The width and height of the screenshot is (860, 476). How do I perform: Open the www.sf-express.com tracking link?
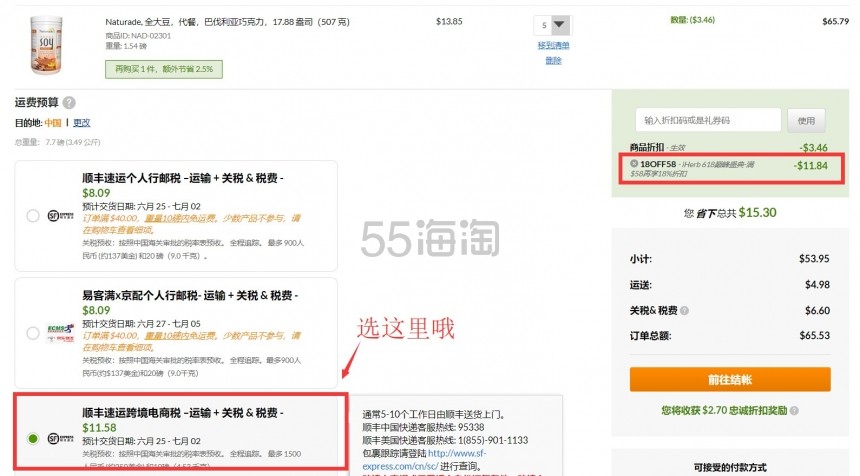coord(423,460)
